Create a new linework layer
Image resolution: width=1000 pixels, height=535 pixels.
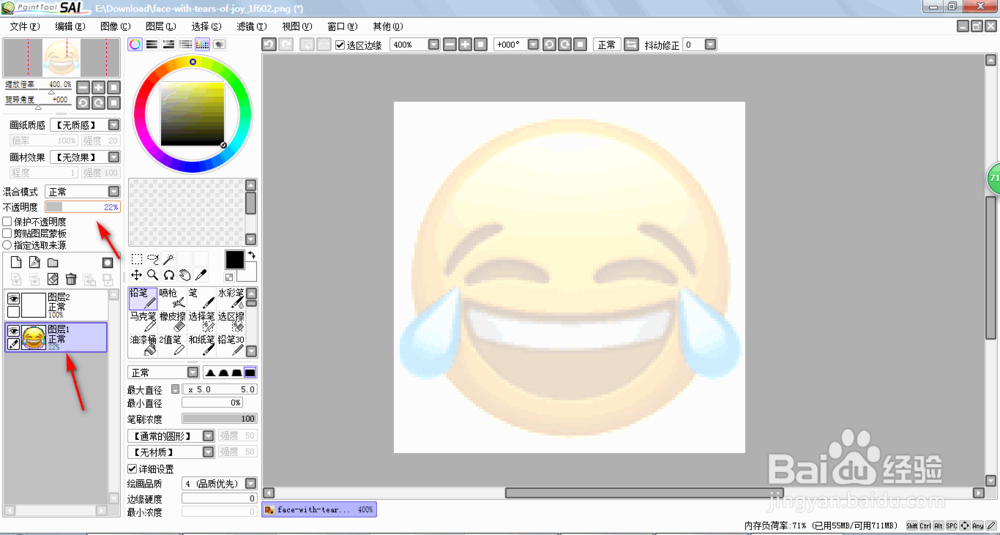[34, 262]
